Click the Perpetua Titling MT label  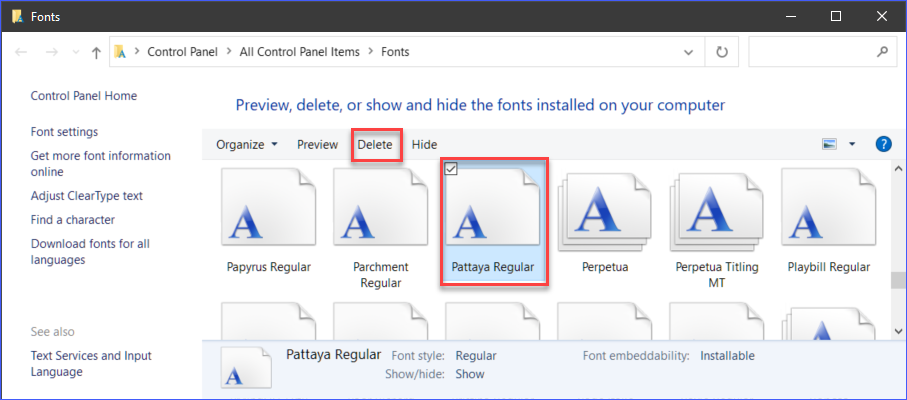tap(717, 275)
